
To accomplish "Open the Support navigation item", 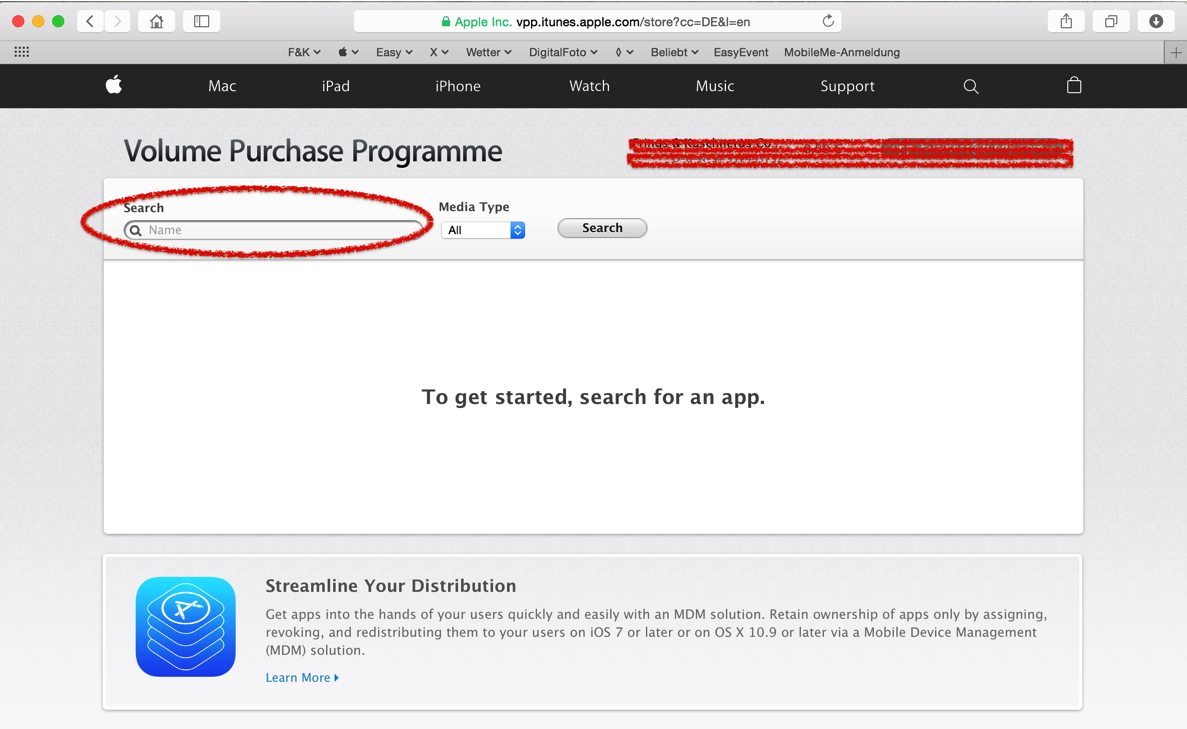I will click(847, 86).
